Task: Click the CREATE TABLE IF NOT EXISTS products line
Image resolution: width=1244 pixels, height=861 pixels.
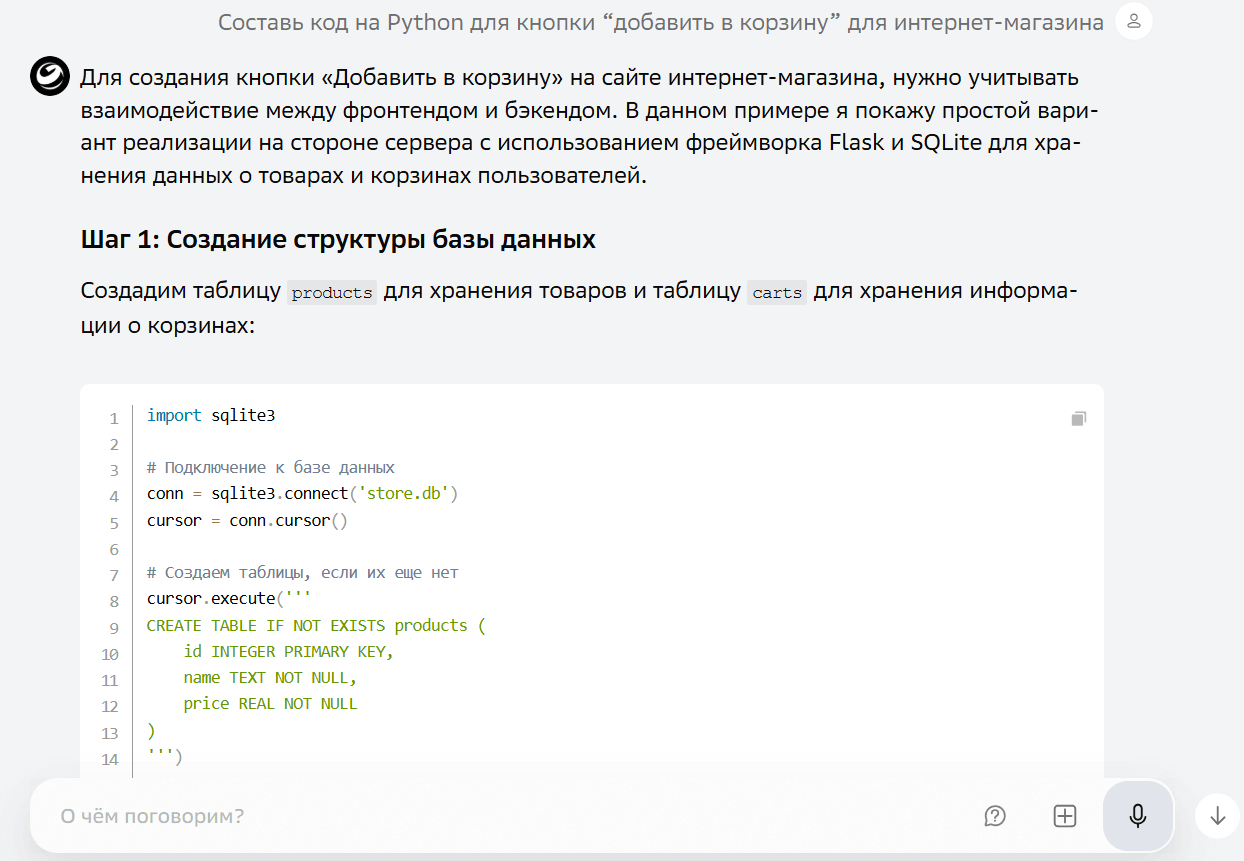Action: (x=316, y=625)
